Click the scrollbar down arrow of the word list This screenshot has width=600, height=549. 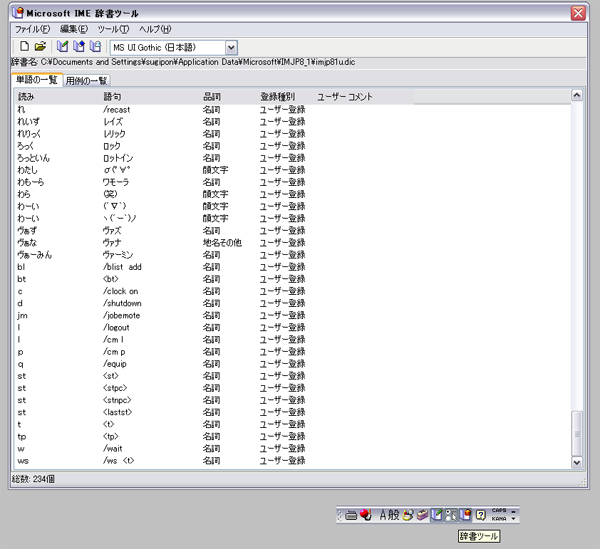click(x=577, y=462)
